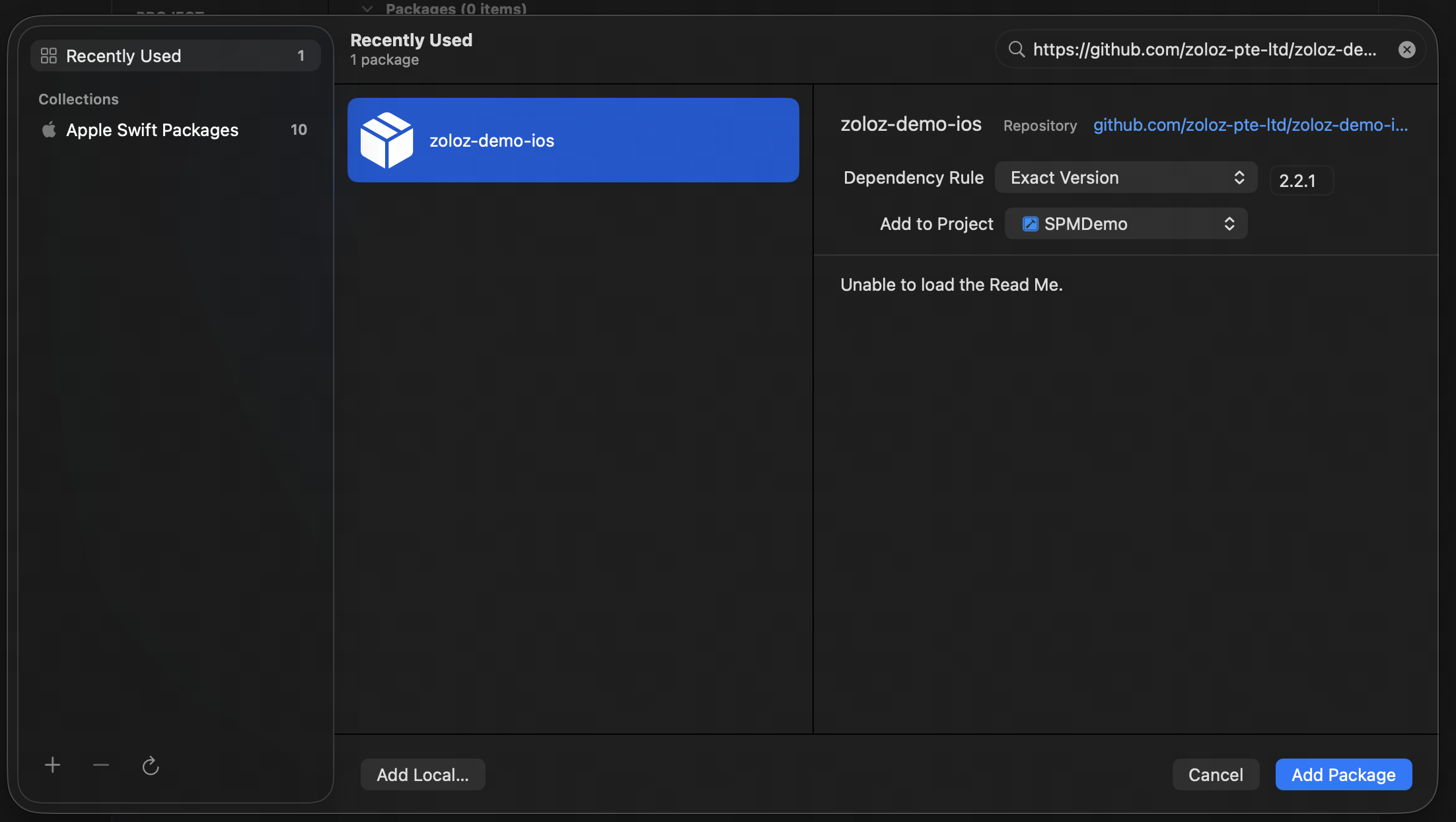The image size is (1456, 822).
Task: Click Add Package button
Action: point(1344,774)
